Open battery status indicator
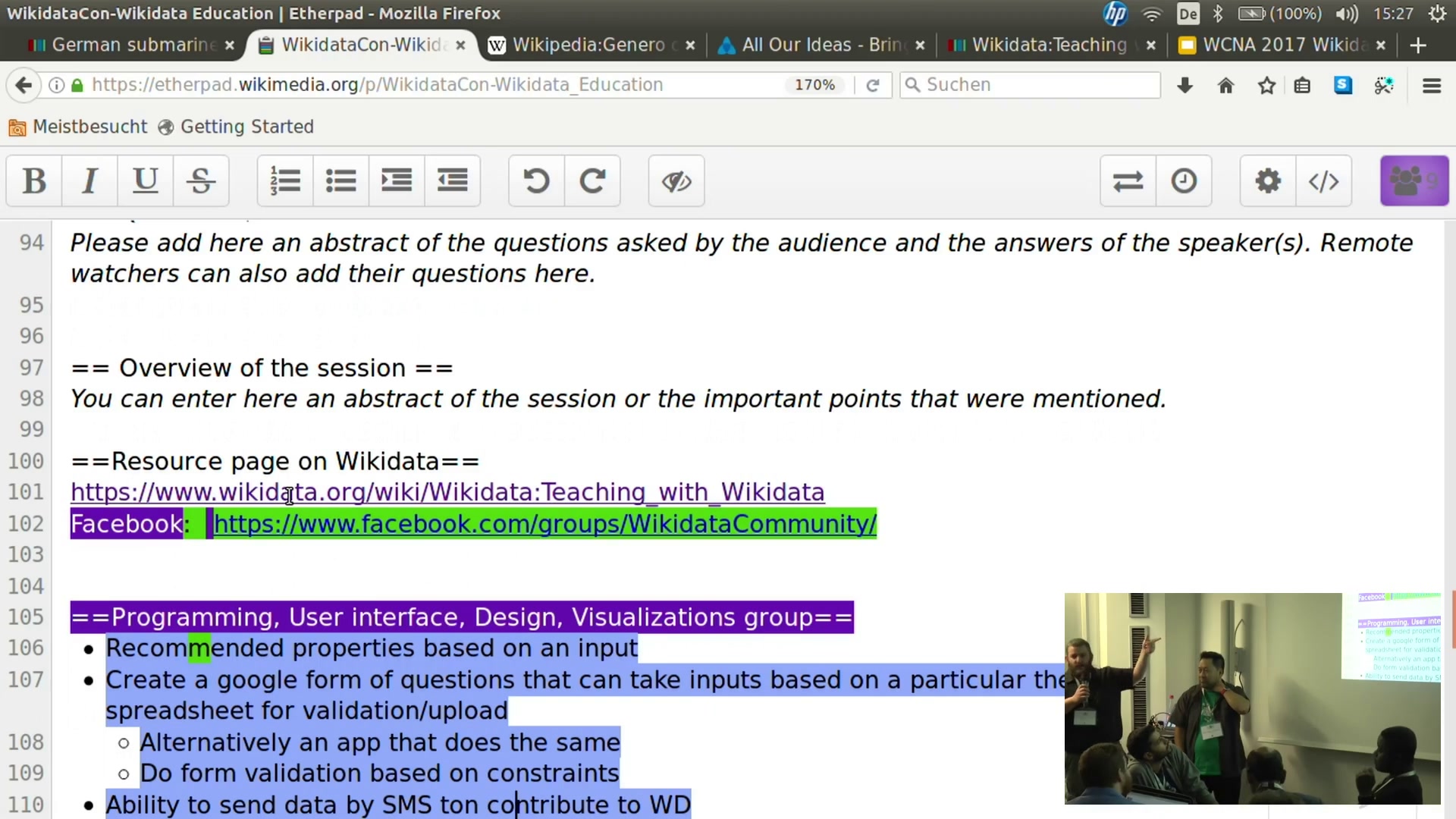 coord(1279,14)
